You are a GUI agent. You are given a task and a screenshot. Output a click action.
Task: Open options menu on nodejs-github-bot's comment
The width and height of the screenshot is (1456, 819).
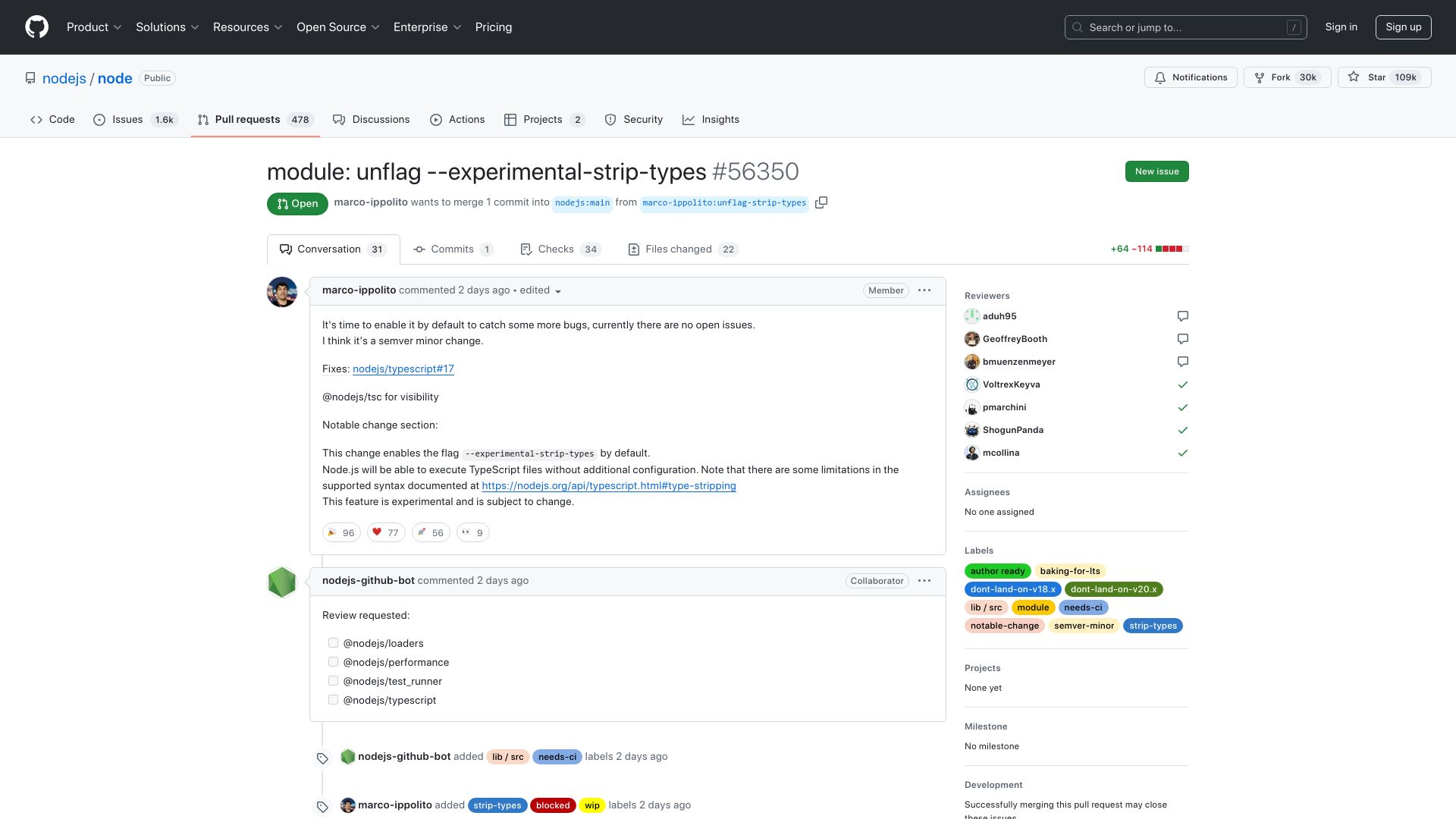tap(924, 581)
